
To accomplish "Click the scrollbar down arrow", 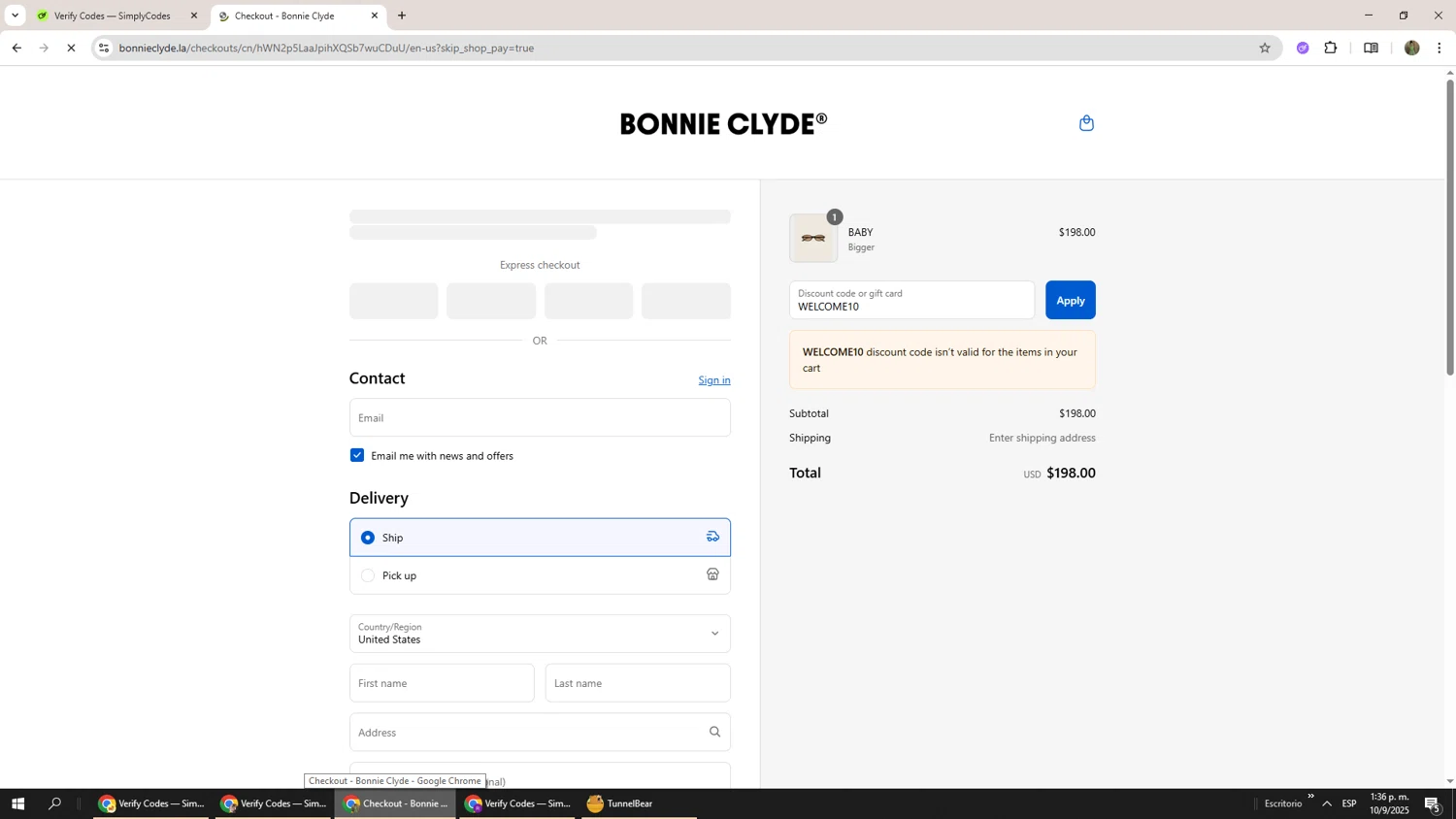I will pos(1450,781).
